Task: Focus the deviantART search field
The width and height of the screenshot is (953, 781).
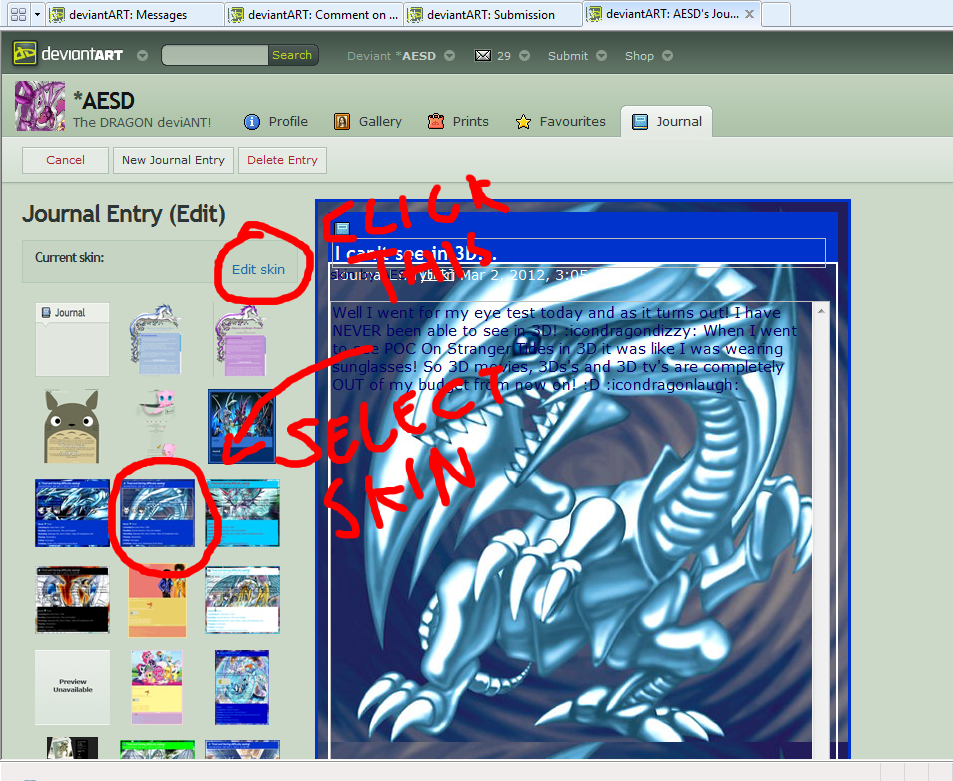Action: click(215, 55)
